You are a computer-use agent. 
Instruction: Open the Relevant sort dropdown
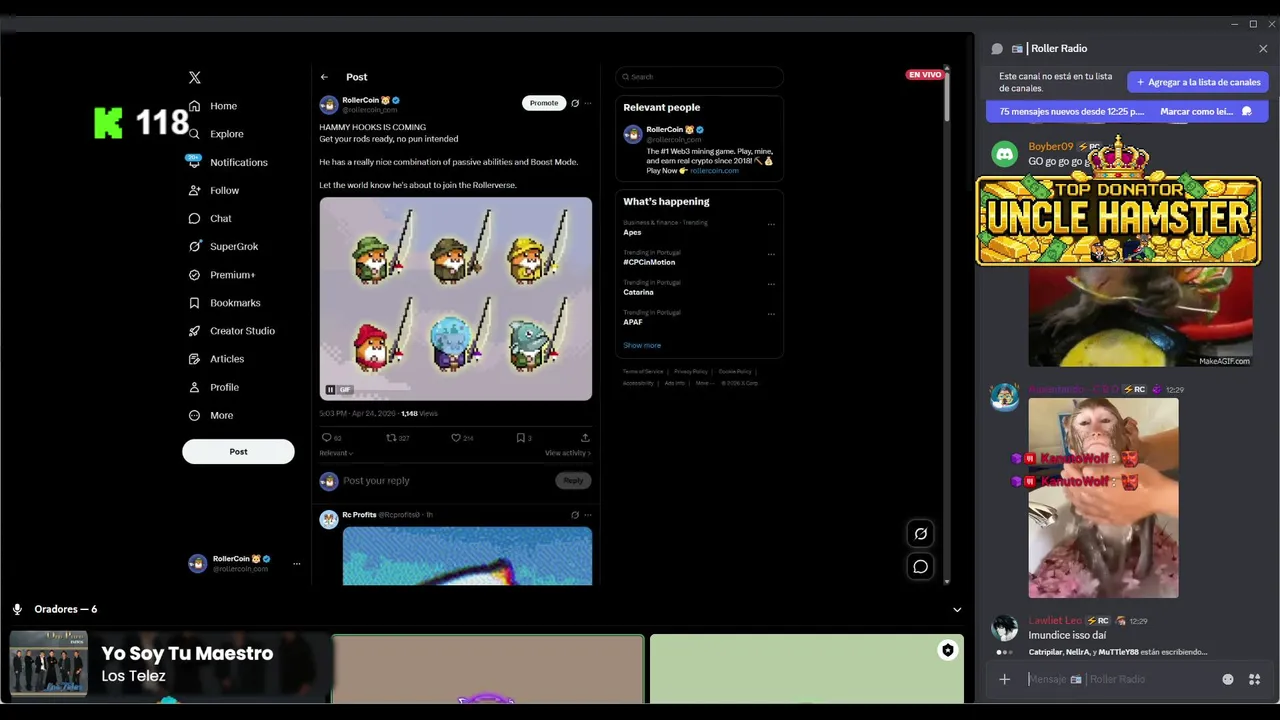336,453
